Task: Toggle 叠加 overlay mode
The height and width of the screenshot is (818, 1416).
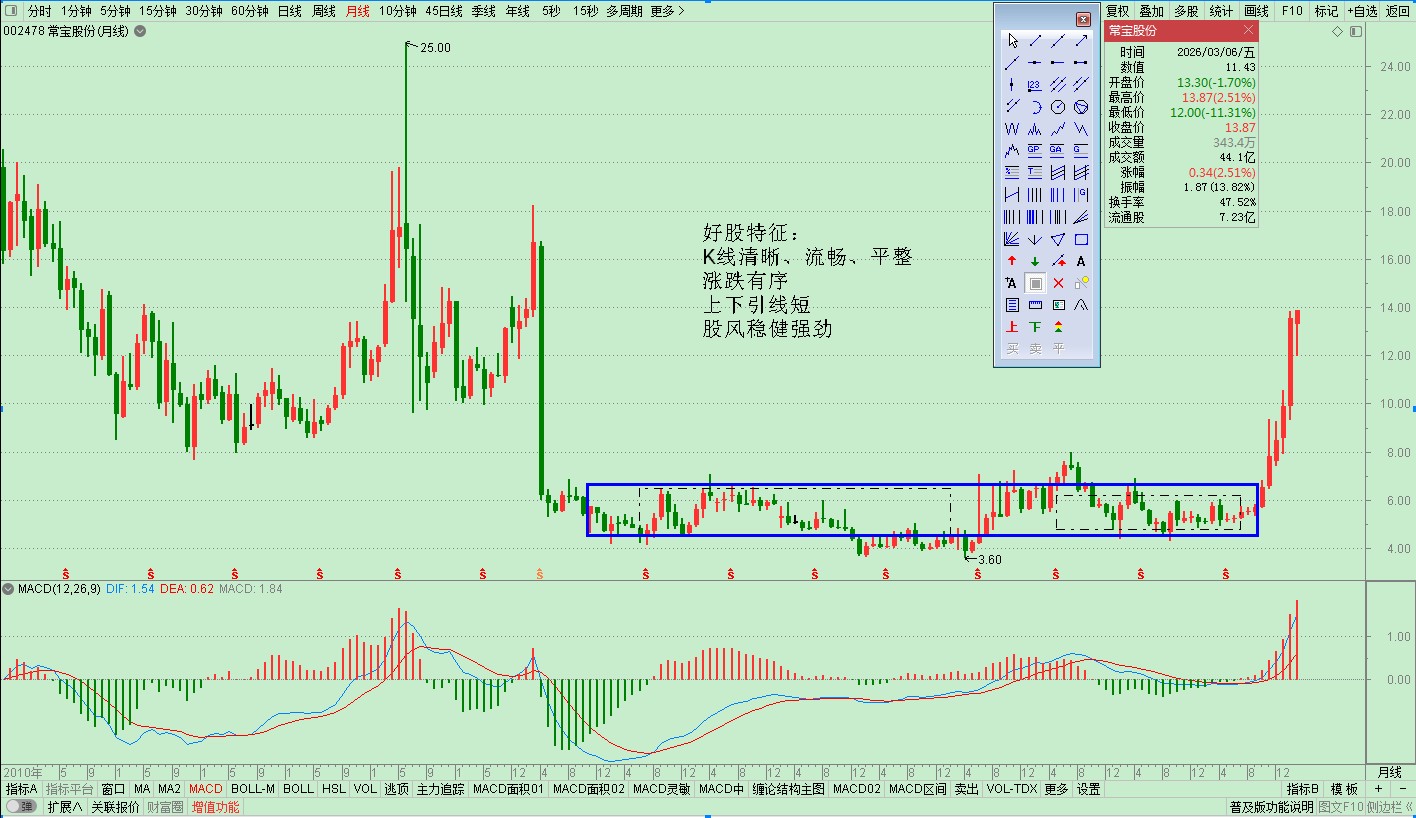Action: point(1152,11)
